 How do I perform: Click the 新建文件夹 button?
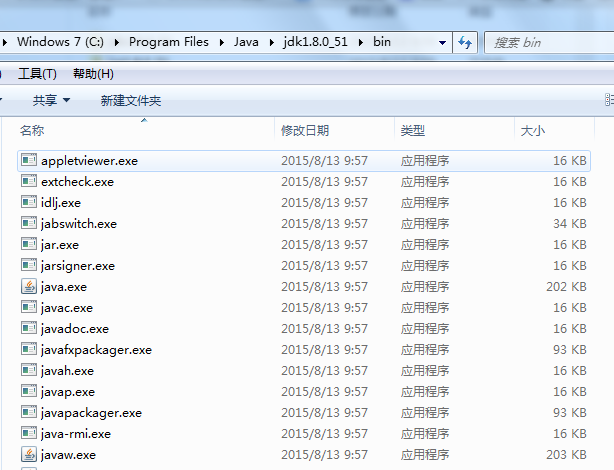click(x=131, y=101)
